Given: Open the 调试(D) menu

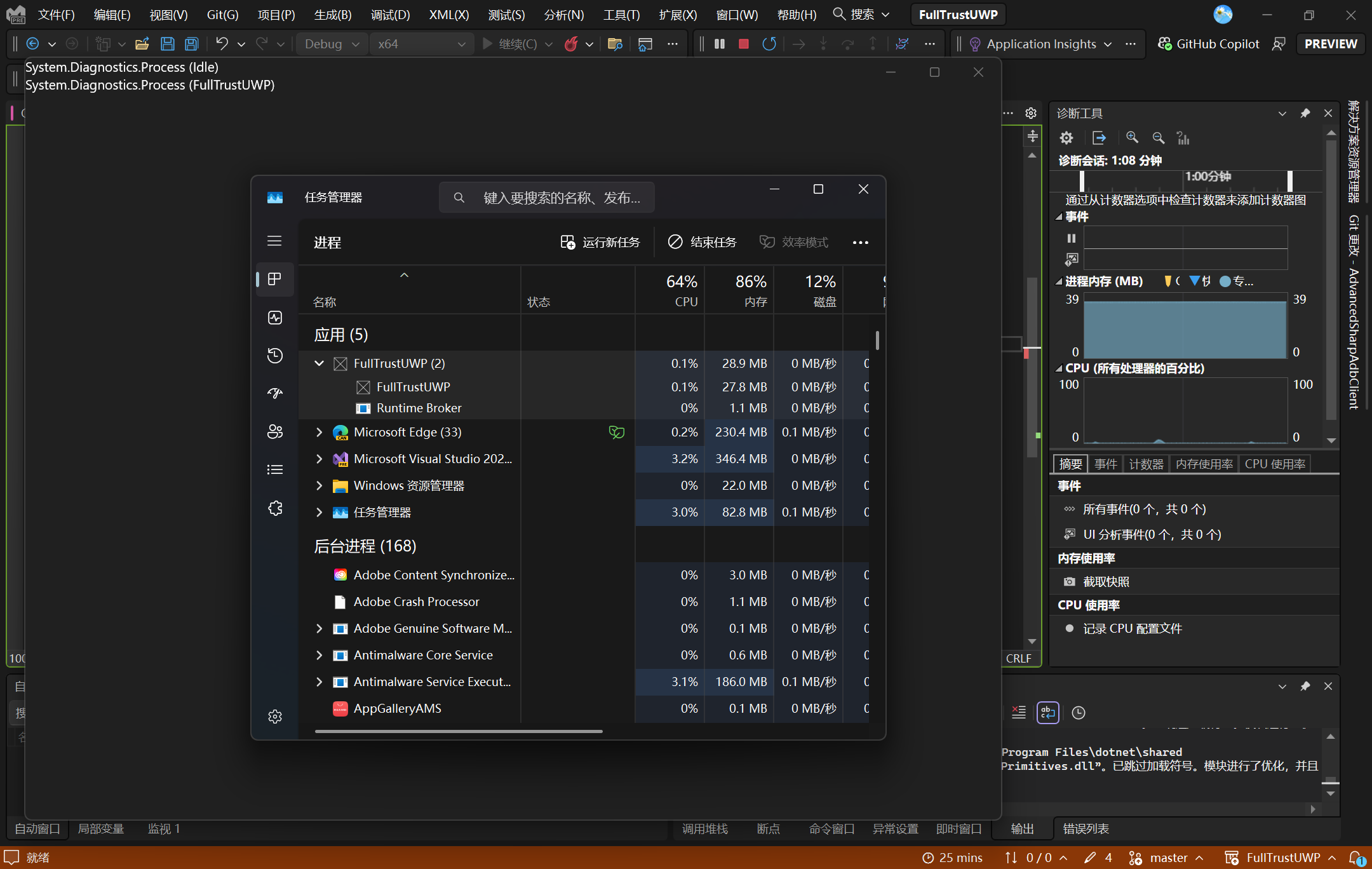Looking at the screenshot, I should tap(390, 15).
